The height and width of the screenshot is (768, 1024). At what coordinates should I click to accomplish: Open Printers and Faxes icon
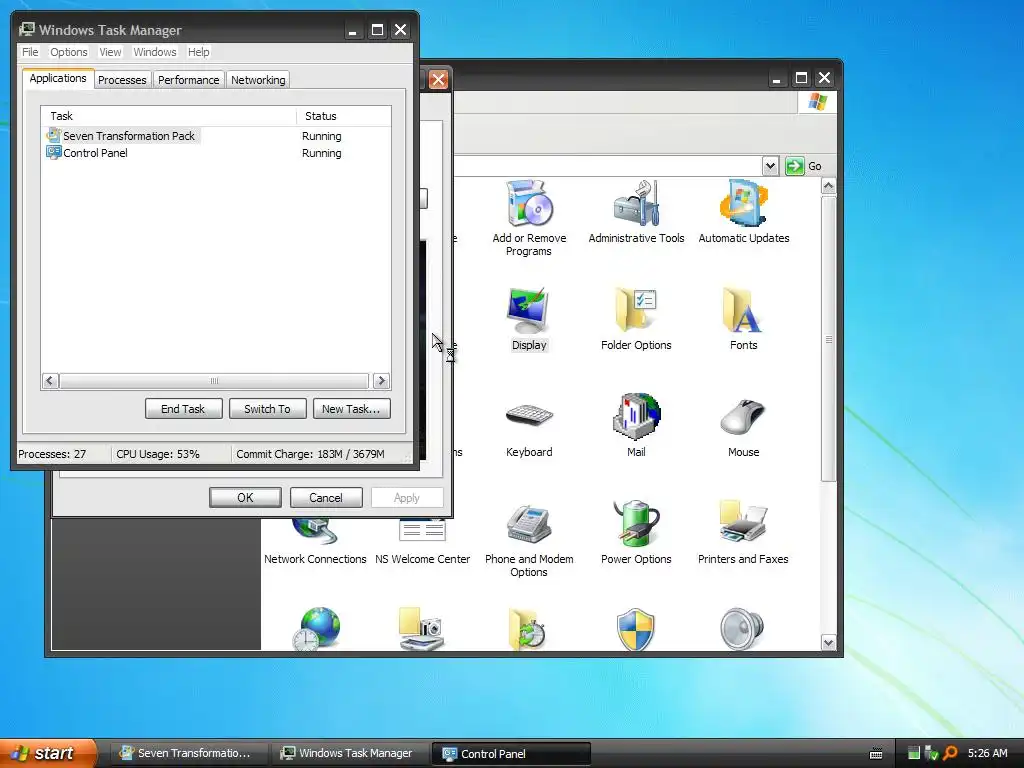[743, 524]
